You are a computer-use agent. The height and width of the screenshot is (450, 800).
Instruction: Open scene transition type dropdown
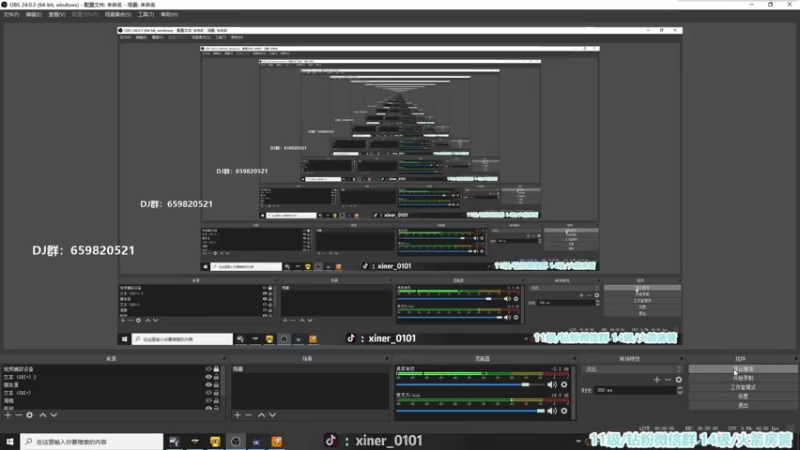pos(632,369)
